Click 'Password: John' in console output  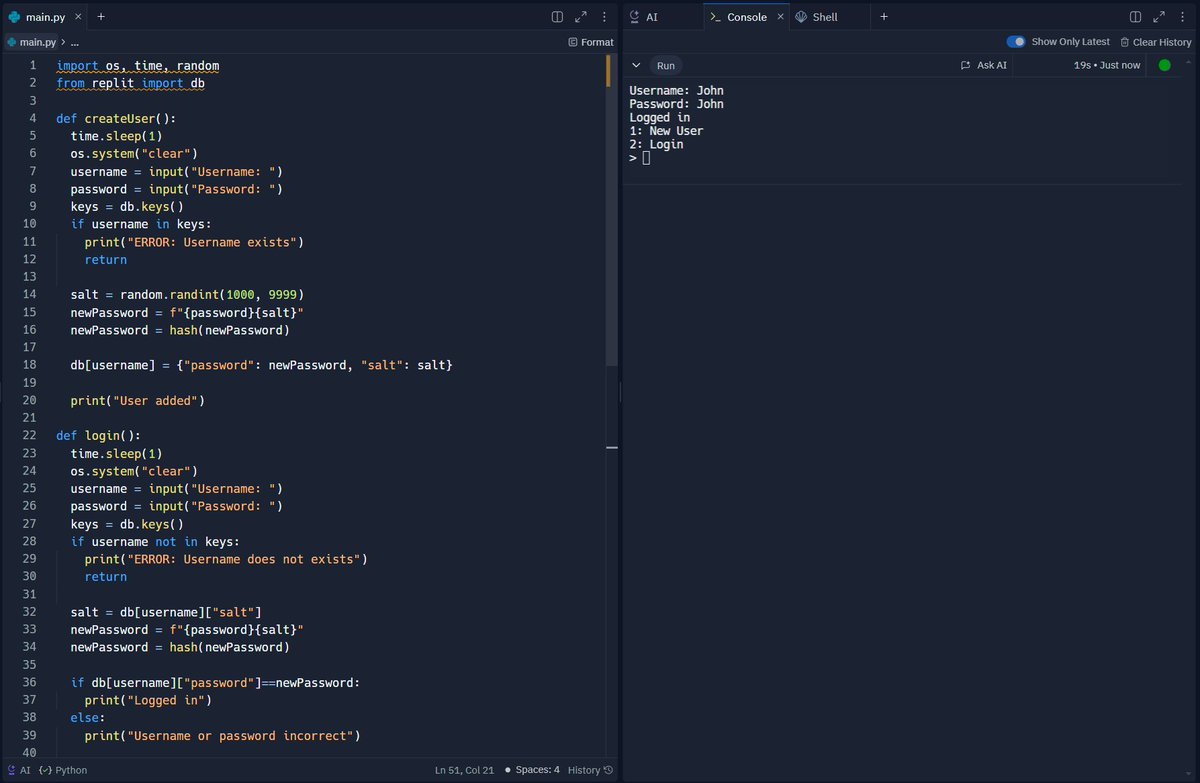[676, 104]
